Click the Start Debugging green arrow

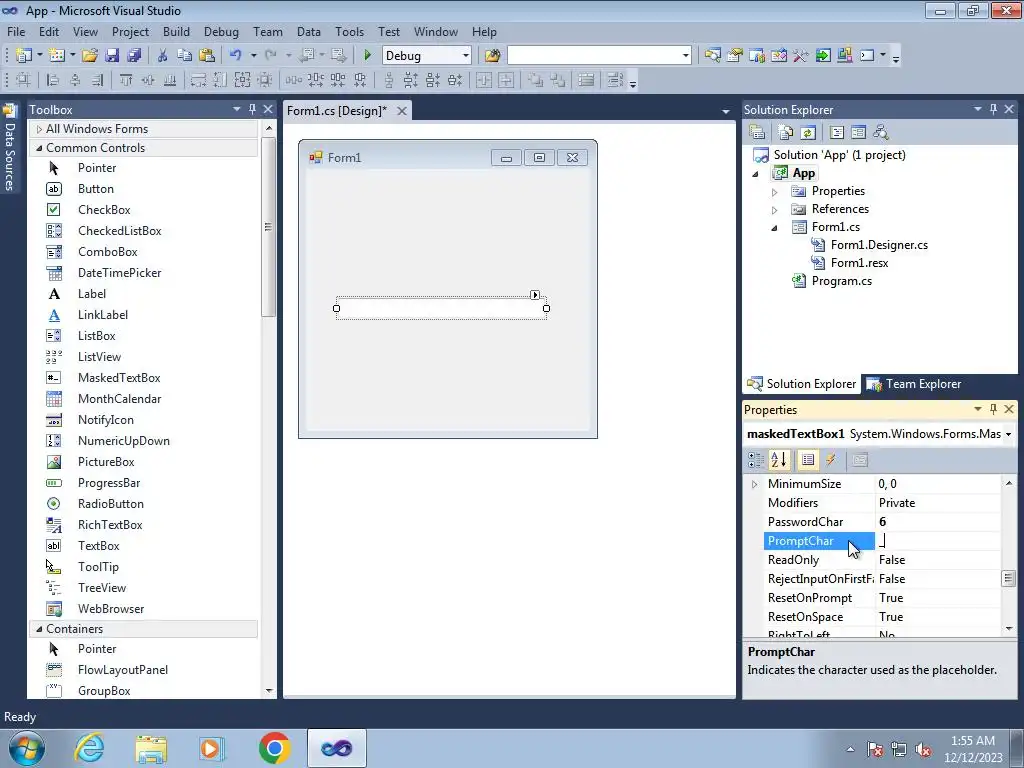[x=367, y=56]
